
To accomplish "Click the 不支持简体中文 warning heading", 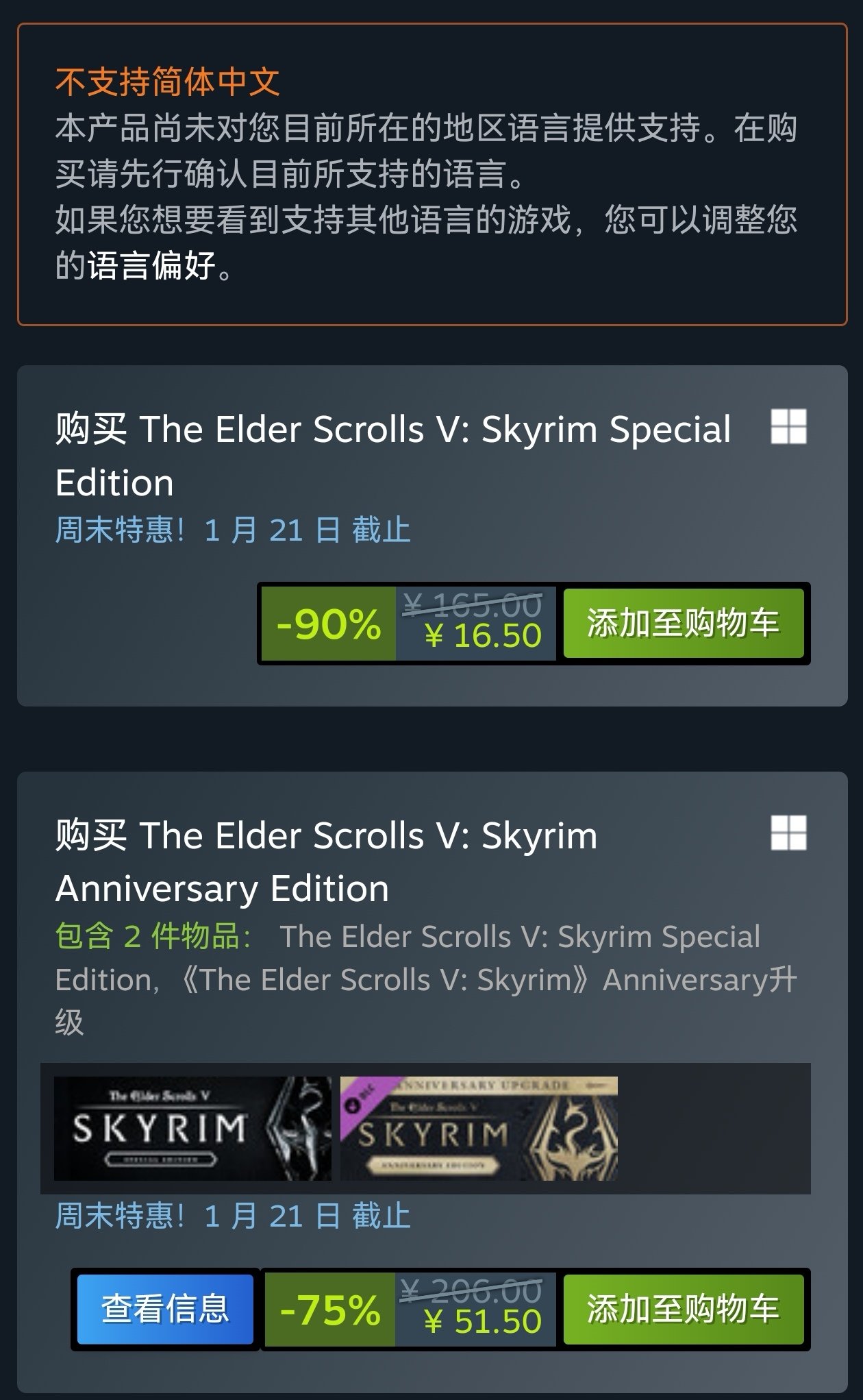I will click(x=168, y=82).
